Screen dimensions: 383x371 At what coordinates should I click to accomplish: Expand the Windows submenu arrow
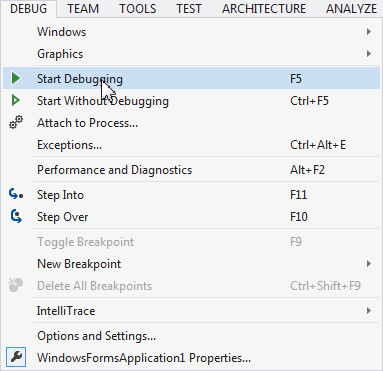tap(368, 32)
